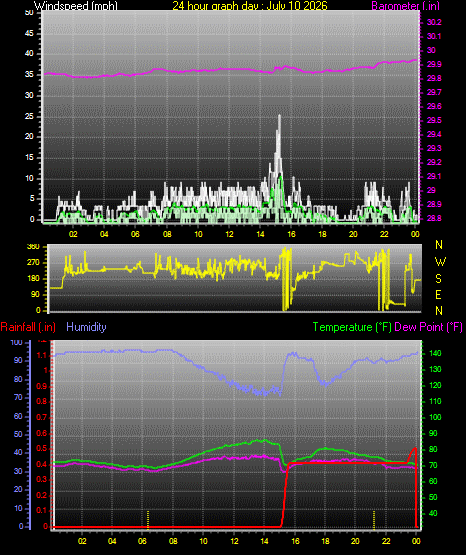The width and height of the screenshot is (466, 555).
Task: Click the Temperature (°F) legend label
Action: pos(352,327)
